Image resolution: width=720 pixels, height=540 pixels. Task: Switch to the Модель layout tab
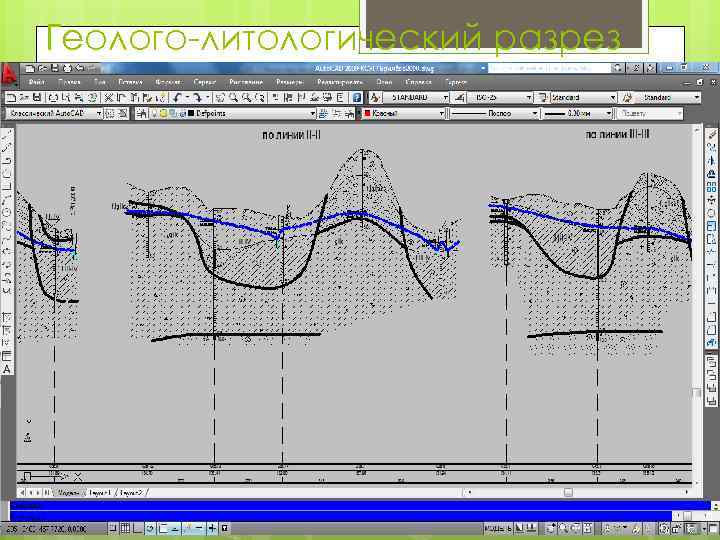pyautogui.click(x=68, y=493)
